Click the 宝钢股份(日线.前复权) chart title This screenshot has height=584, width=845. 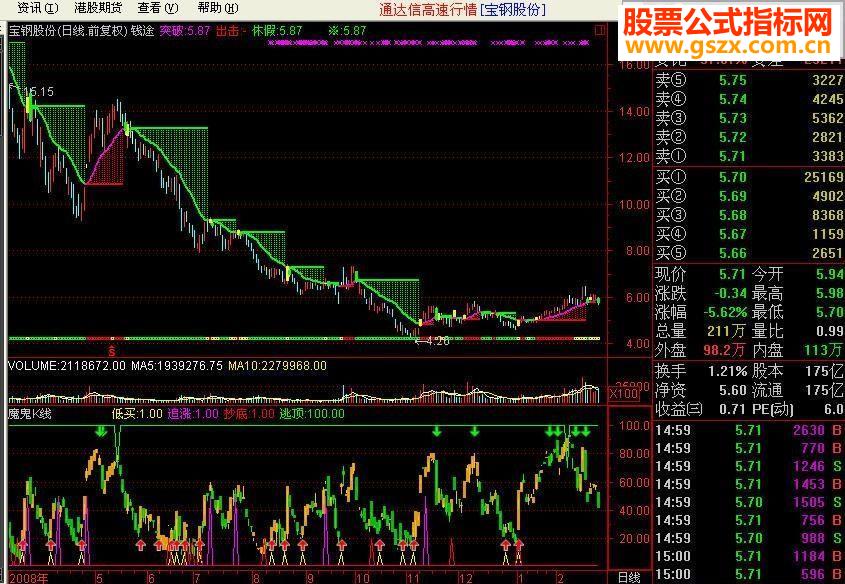point(68,31)
